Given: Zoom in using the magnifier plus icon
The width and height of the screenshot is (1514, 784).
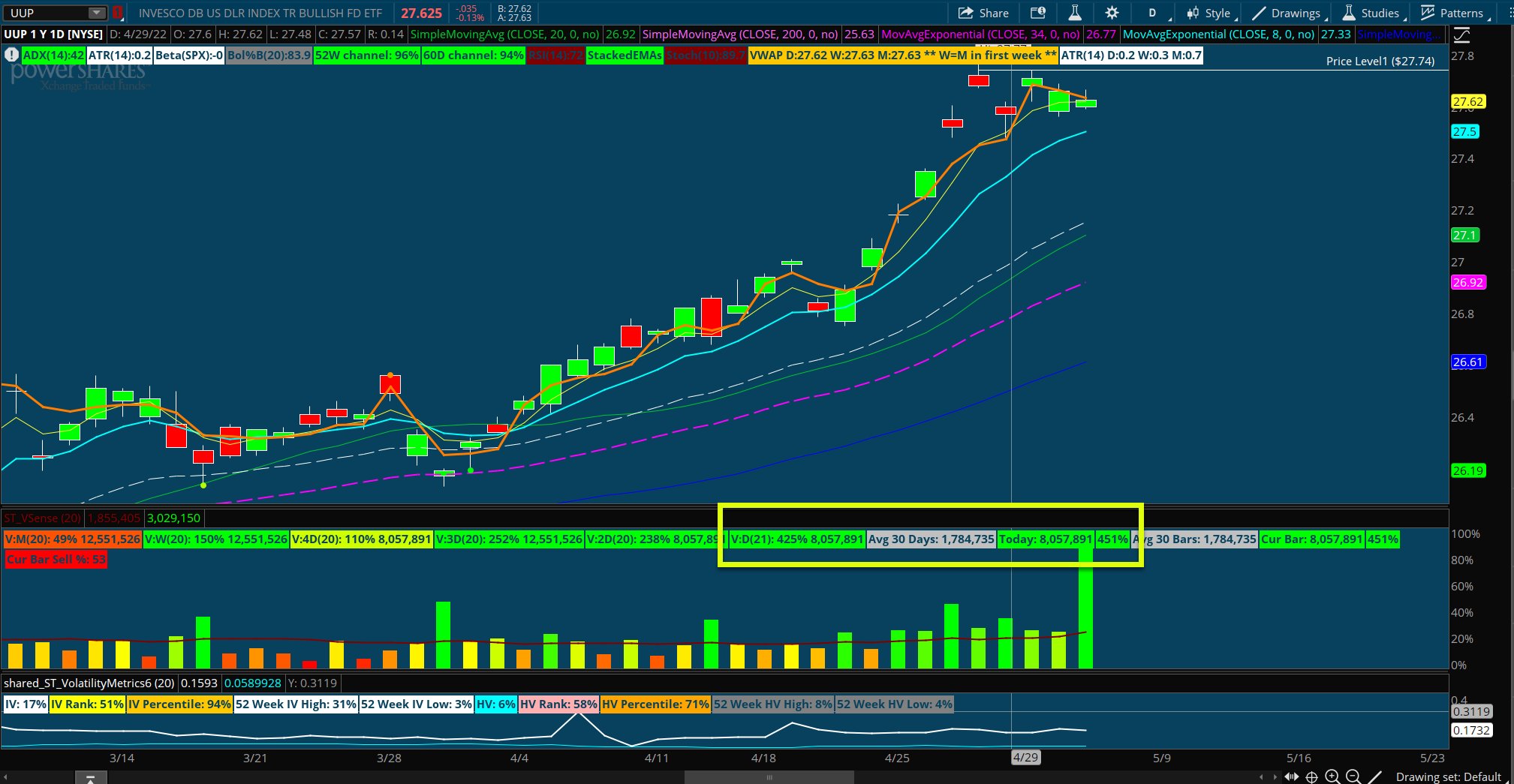Looking at the screenshot, I should (x=1332, y=776).
